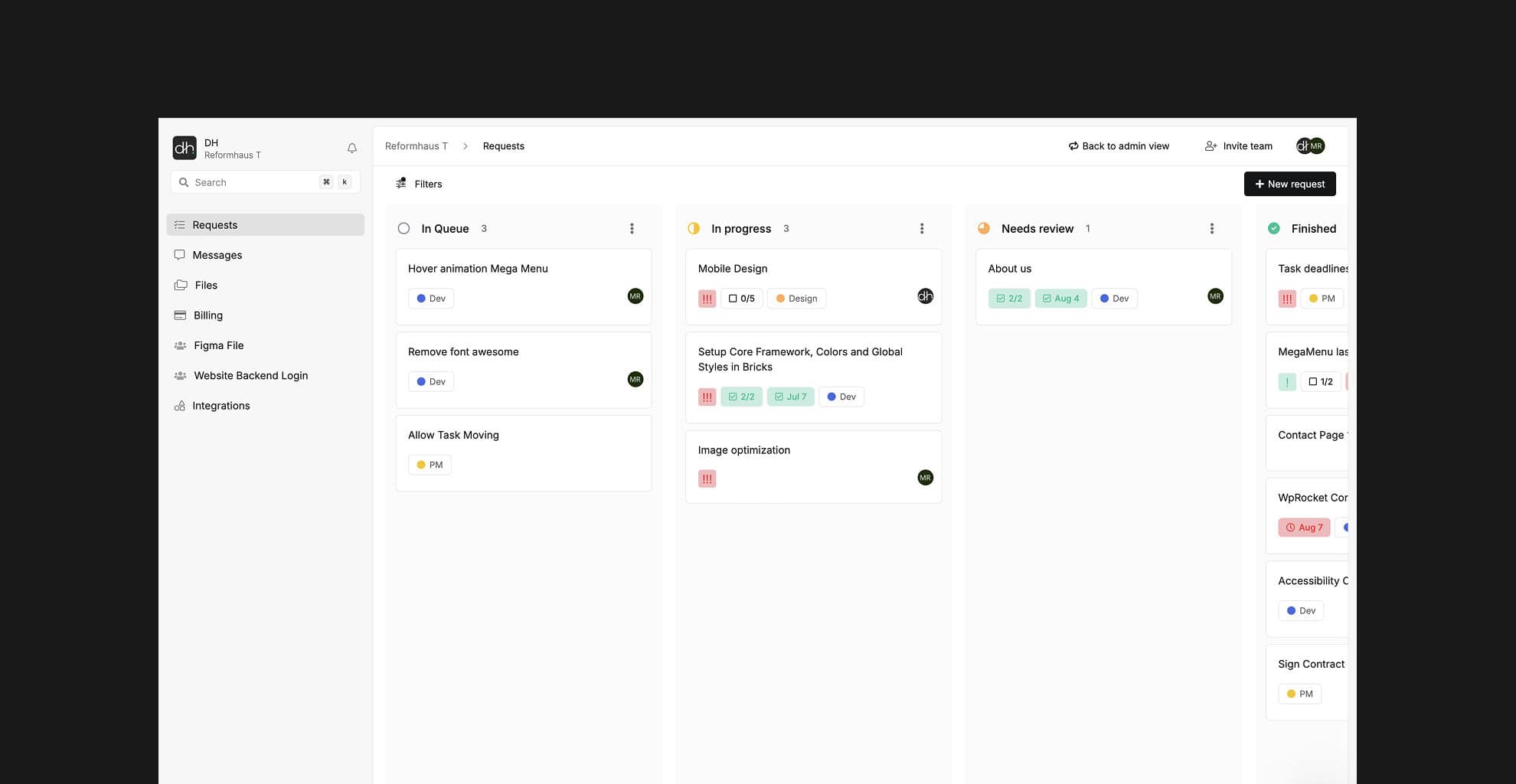Image resolution: width=1516 pixels, height=784 pixels.
Task: Click the high priority flag on Mobile Design
Action: click(x=707, y=299)
